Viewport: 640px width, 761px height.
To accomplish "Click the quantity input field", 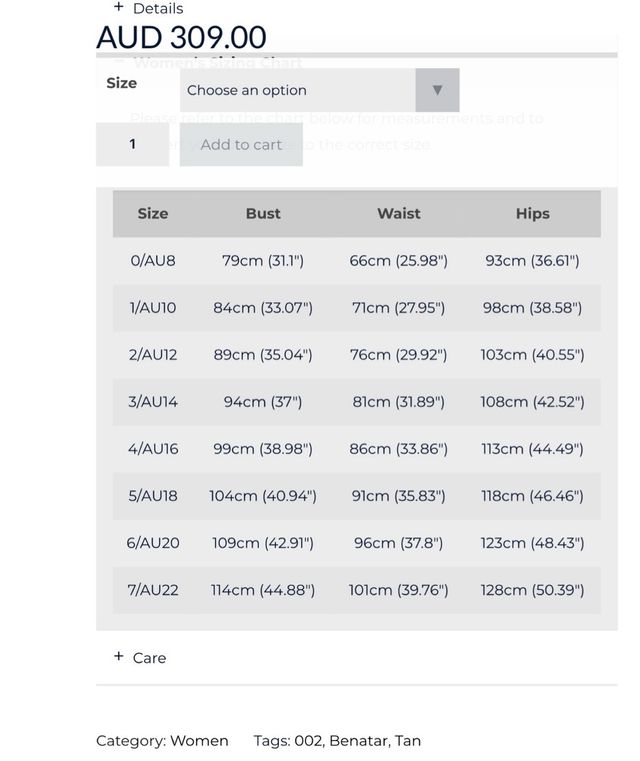I will tap(132, 145).
